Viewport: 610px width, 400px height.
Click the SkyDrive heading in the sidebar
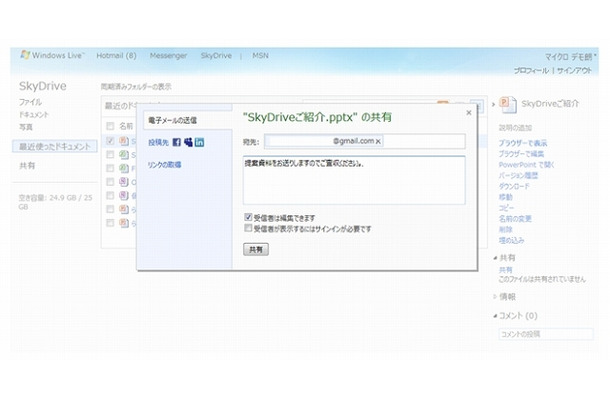click(x=43, y=86)
